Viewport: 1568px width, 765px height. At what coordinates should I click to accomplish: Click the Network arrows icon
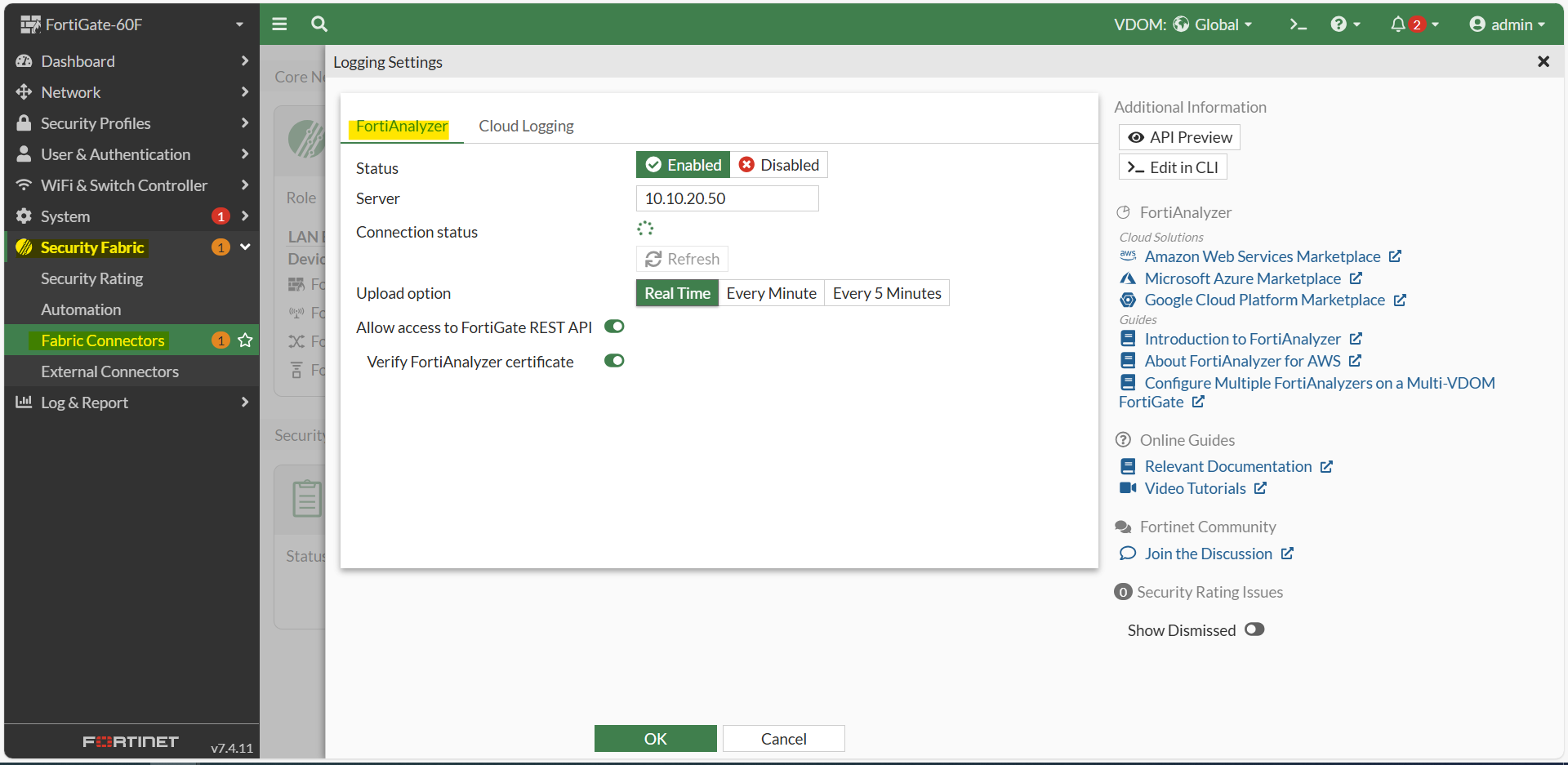(x=24, y=91)
